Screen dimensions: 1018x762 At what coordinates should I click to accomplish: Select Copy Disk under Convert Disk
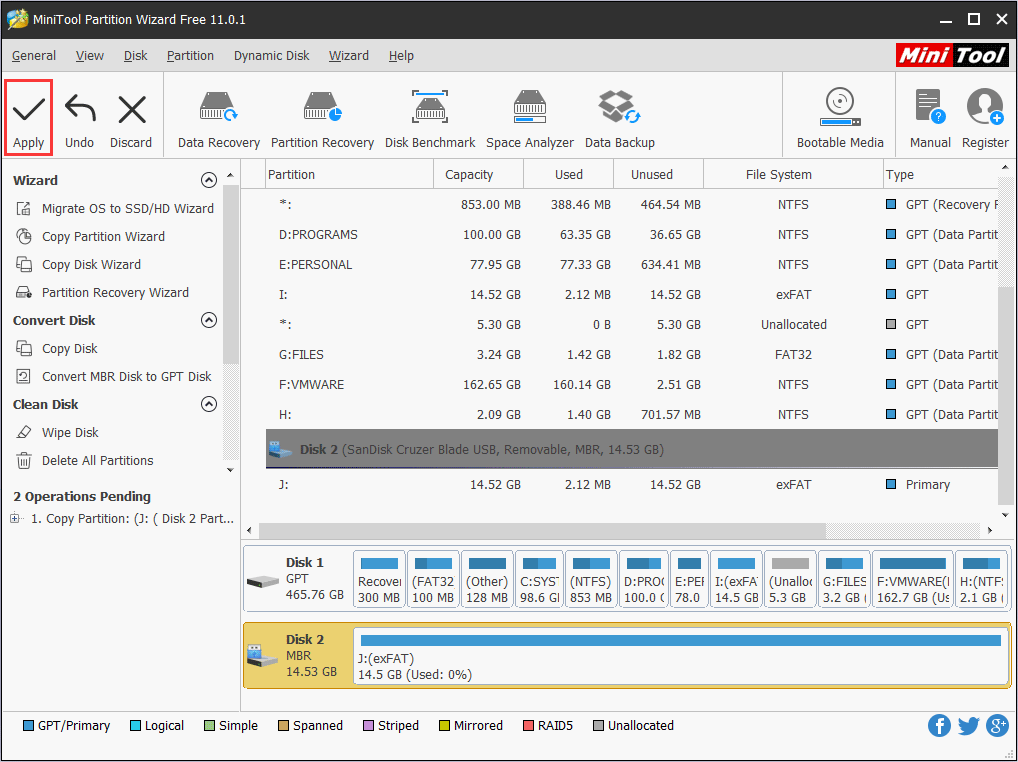pyautogui.click(x=56, y=349)
